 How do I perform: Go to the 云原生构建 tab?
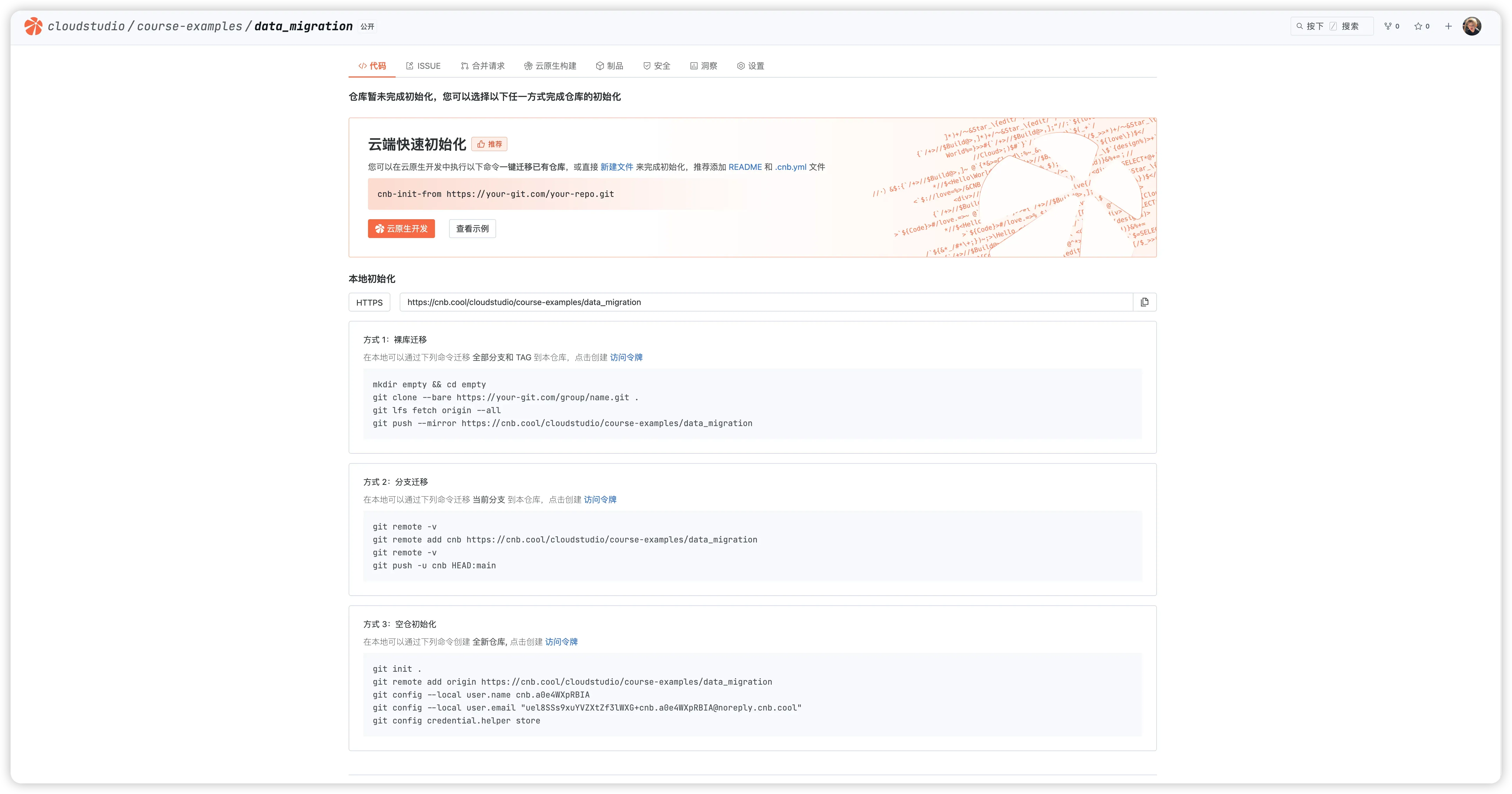pyautogui.click(x=550, y=66)
